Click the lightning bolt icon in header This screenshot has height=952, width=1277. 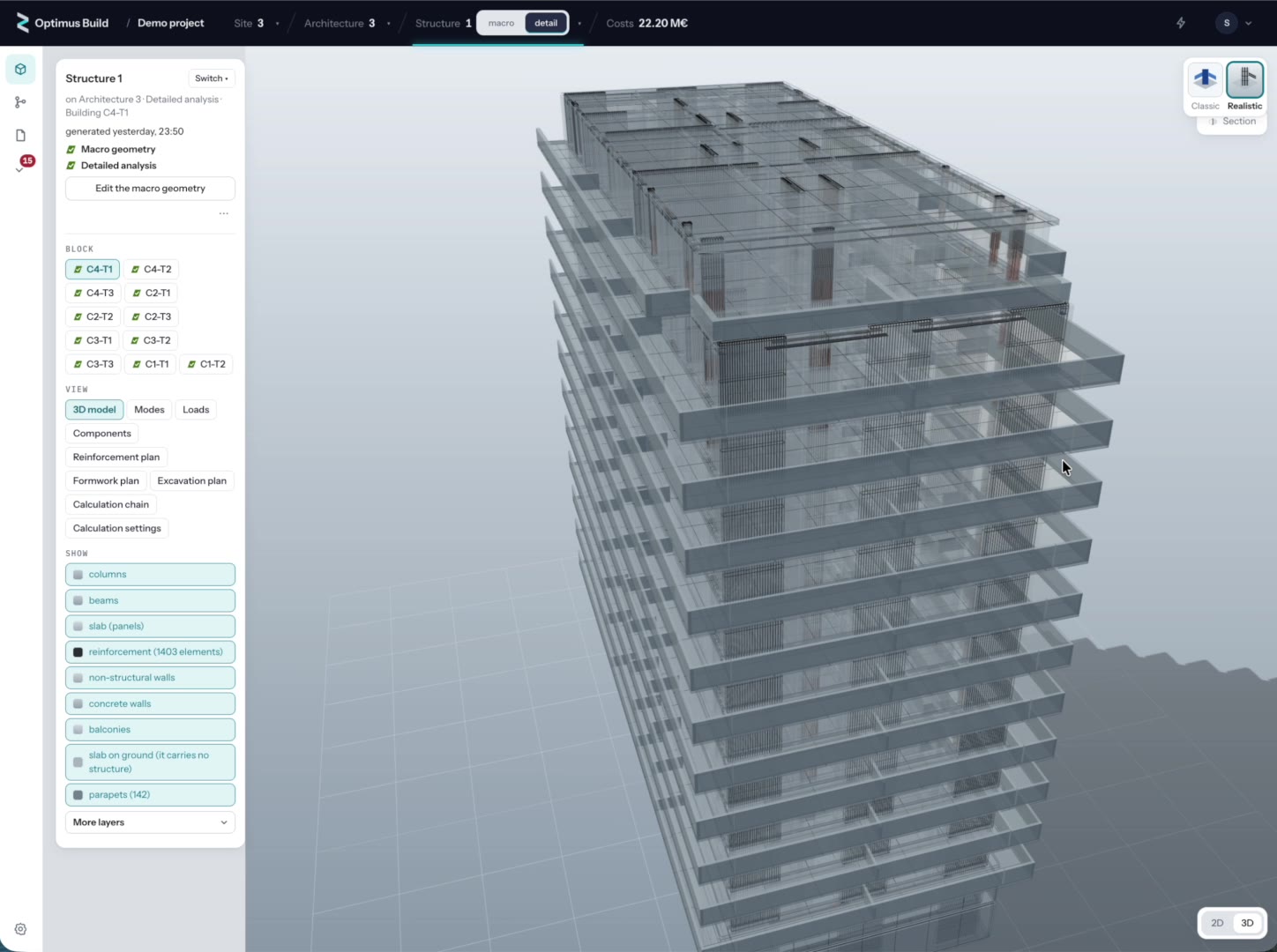(1181, 23)
